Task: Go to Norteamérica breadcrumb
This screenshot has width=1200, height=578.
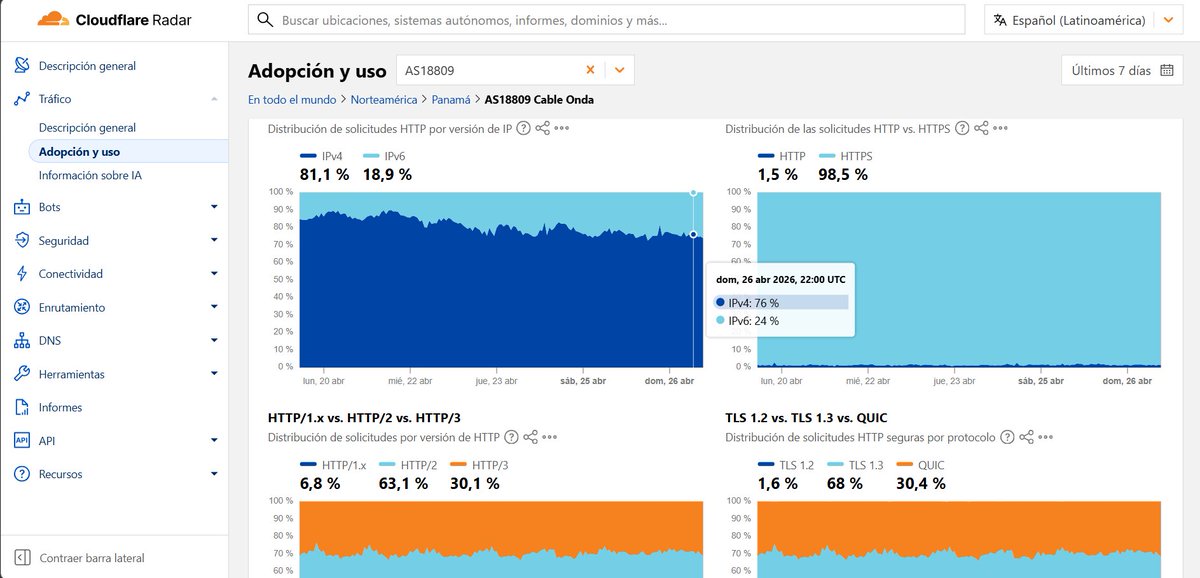Action: click(x=384, y=100)
